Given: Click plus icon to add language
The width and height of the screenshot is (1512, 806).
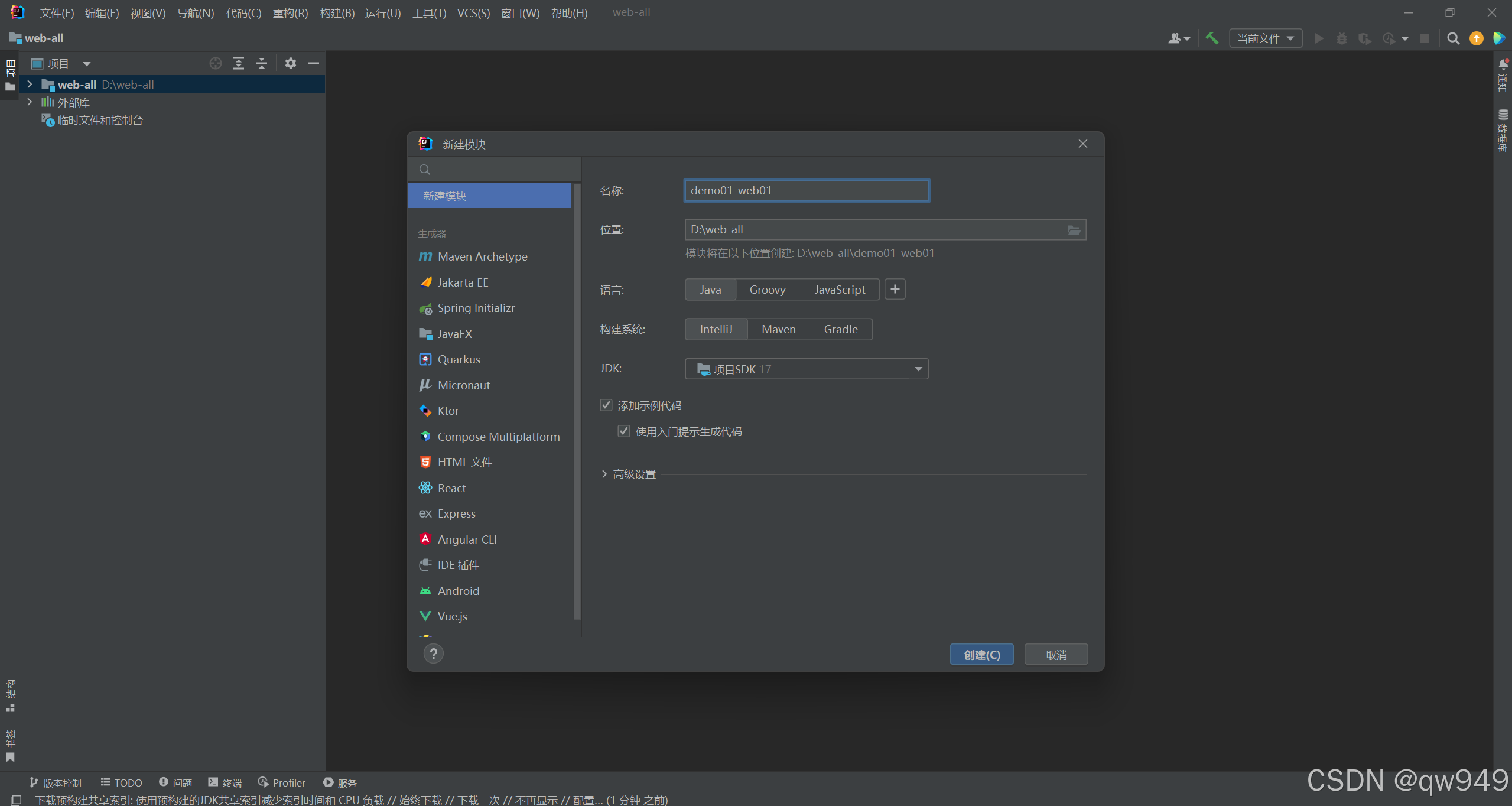Looking at the screenshot, I should point(895,290).
